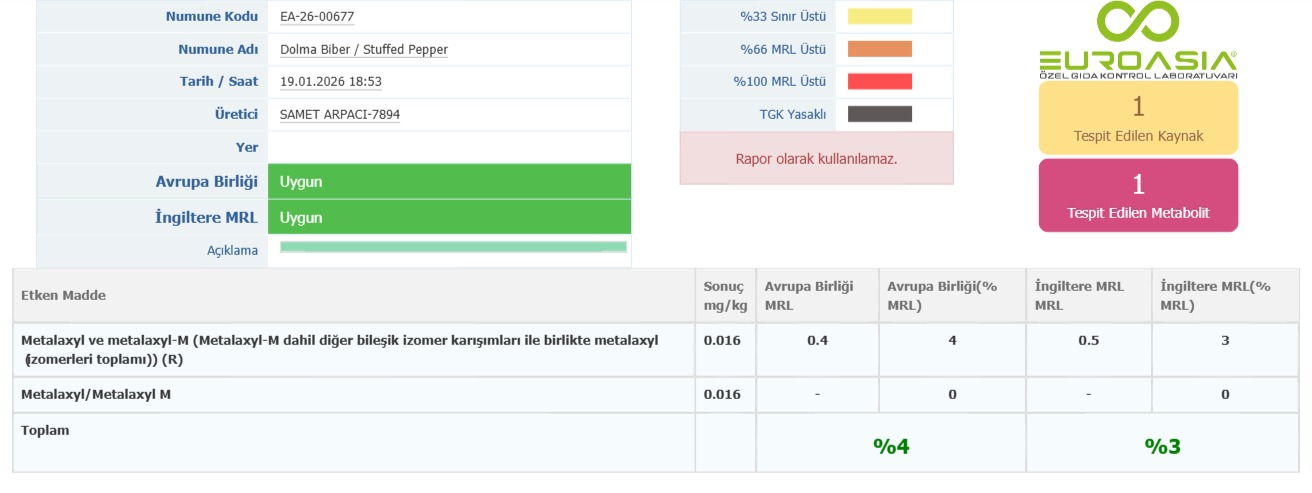Select the Metalaxyl/Metalaxyl M row
The height and width of the screenshot is (493, 1312).
click(96, 395)
